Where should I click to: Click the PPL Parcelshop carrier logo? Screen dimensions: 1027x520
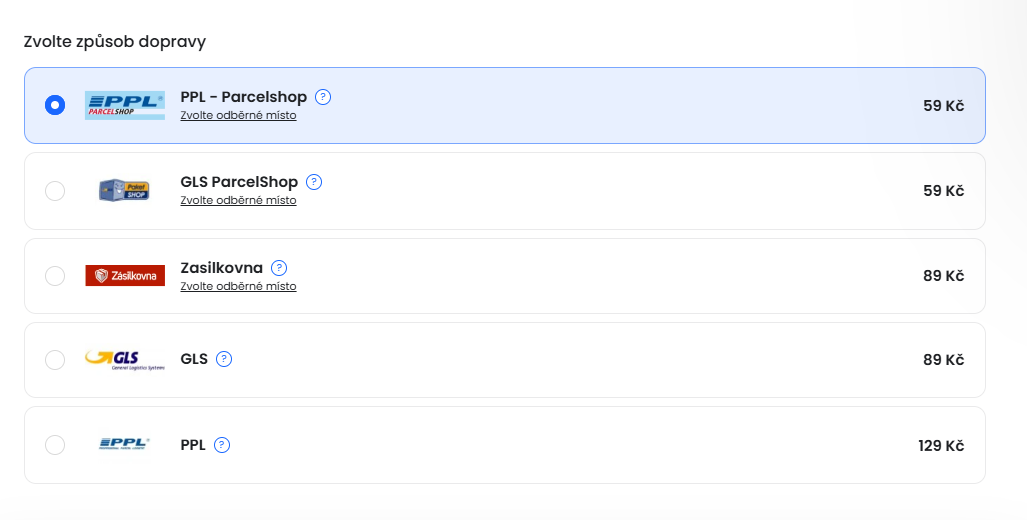click(x=125, y=105)
